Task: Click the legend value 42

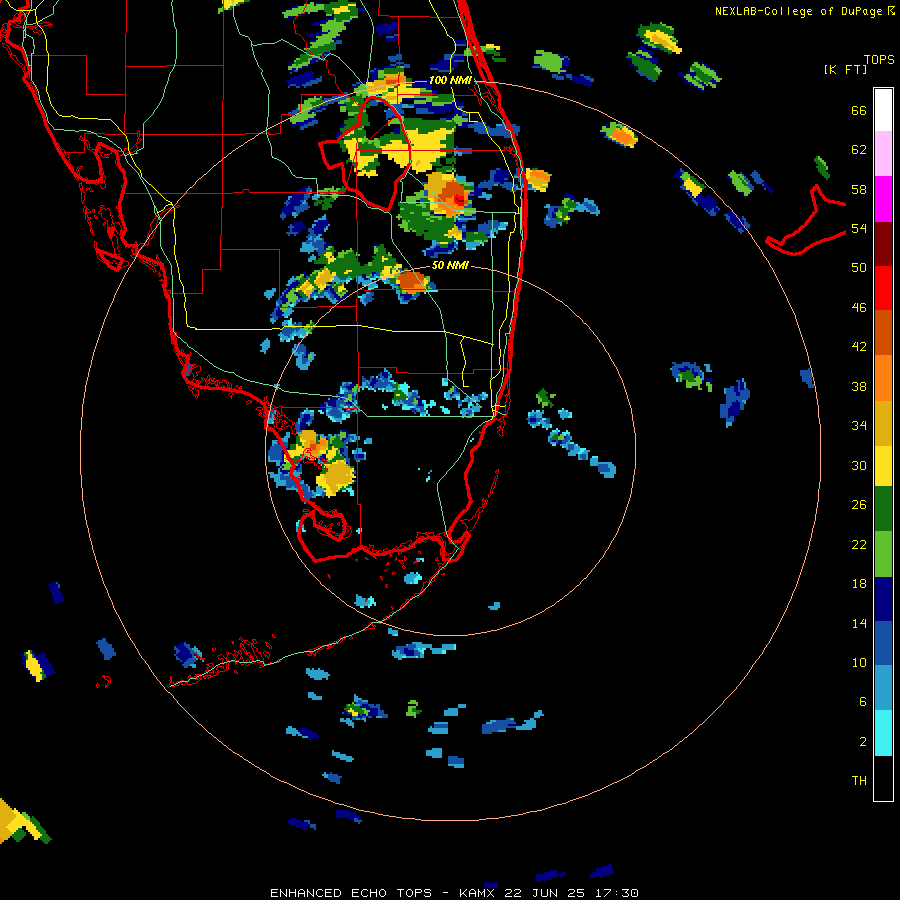Action: 859,347
